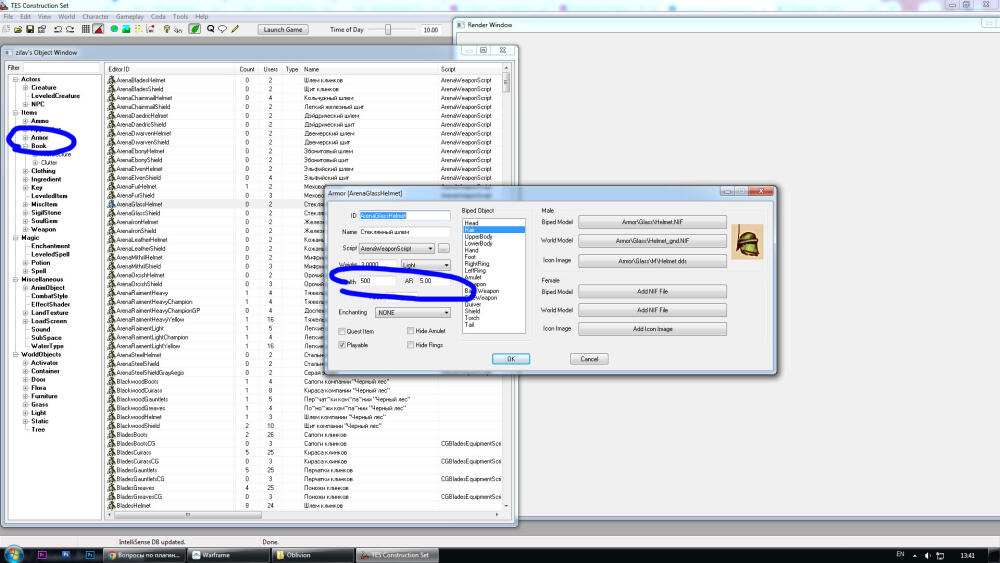Click the Undo arrow toolbar icon
Image resolution: width=1000 pixels, height=563 pixels.
[x=57, y=29]
